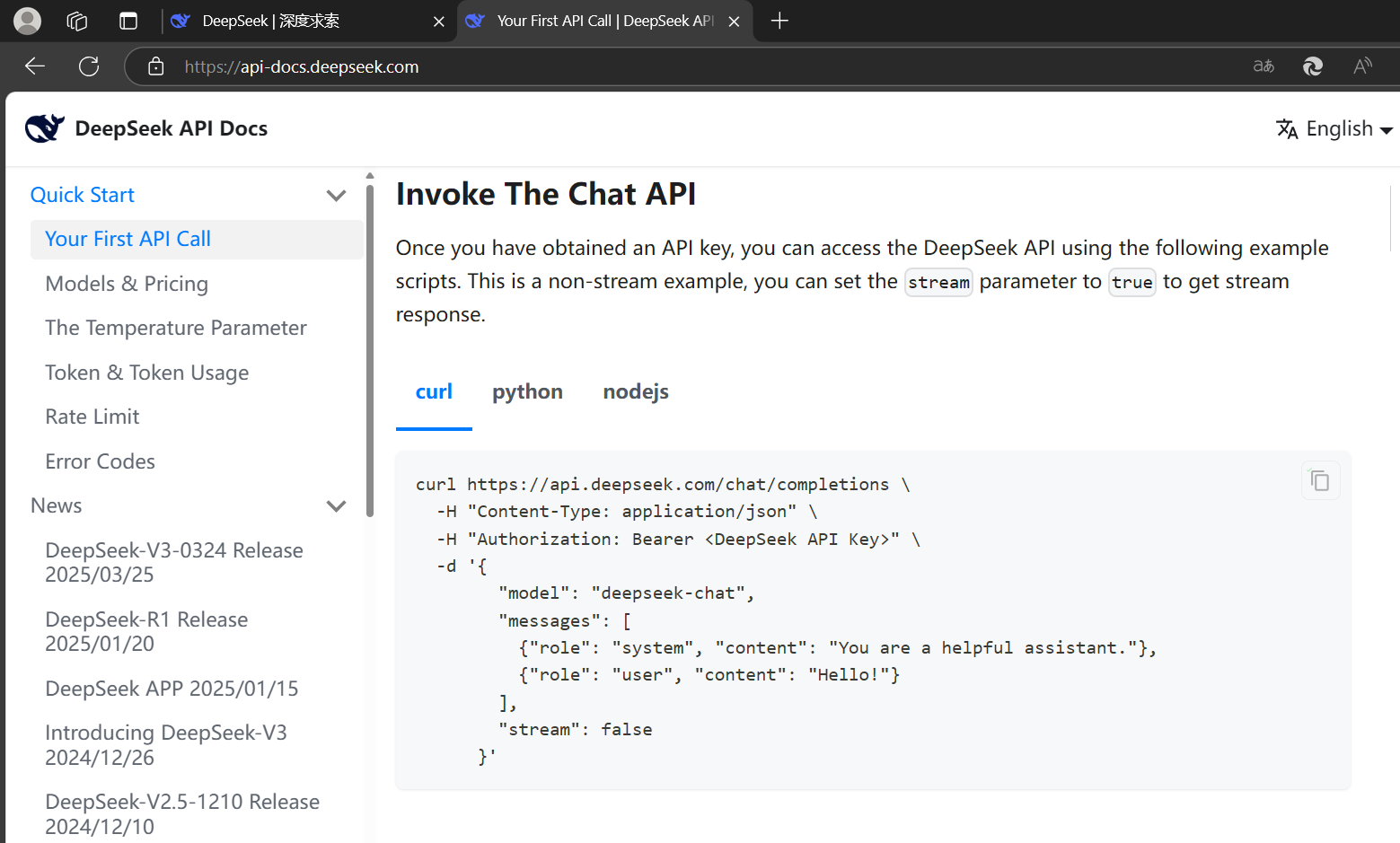Click the "Content-Type: application/json" header line
Screen dimensions: 1400x843
[x=627, y=511]
